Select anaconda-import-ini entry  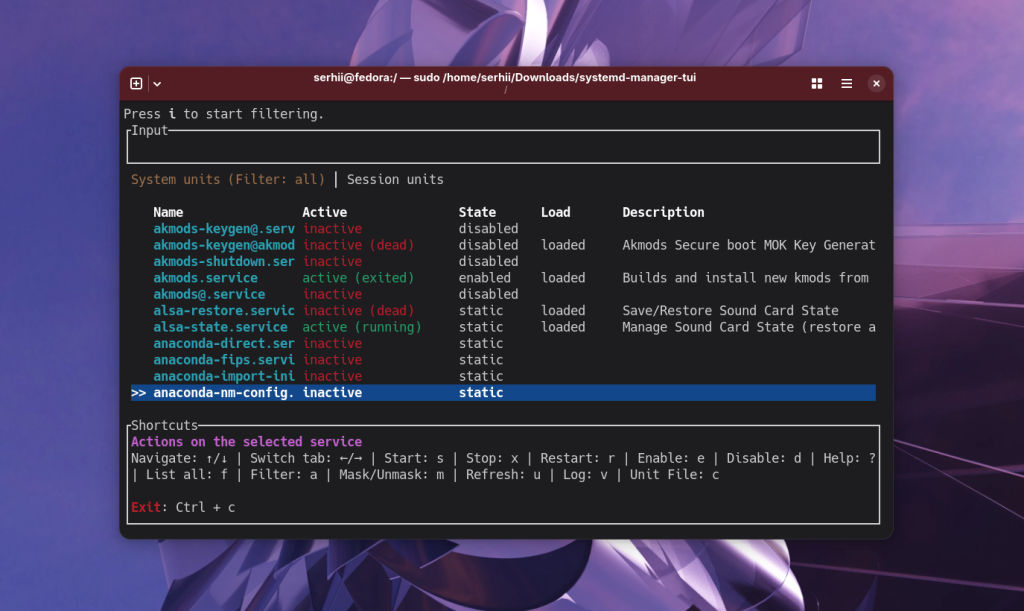[224, 376]
